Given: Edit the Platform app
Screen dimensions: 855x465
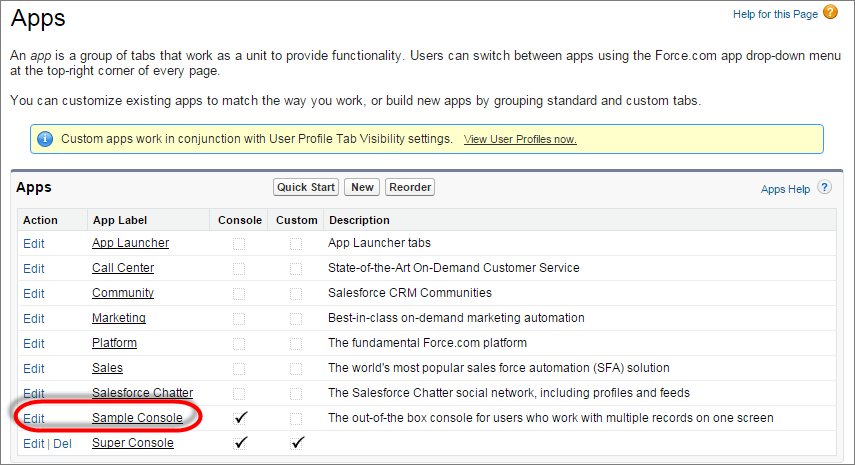Looking at the screenshot, I should click(x=34, y=344).
